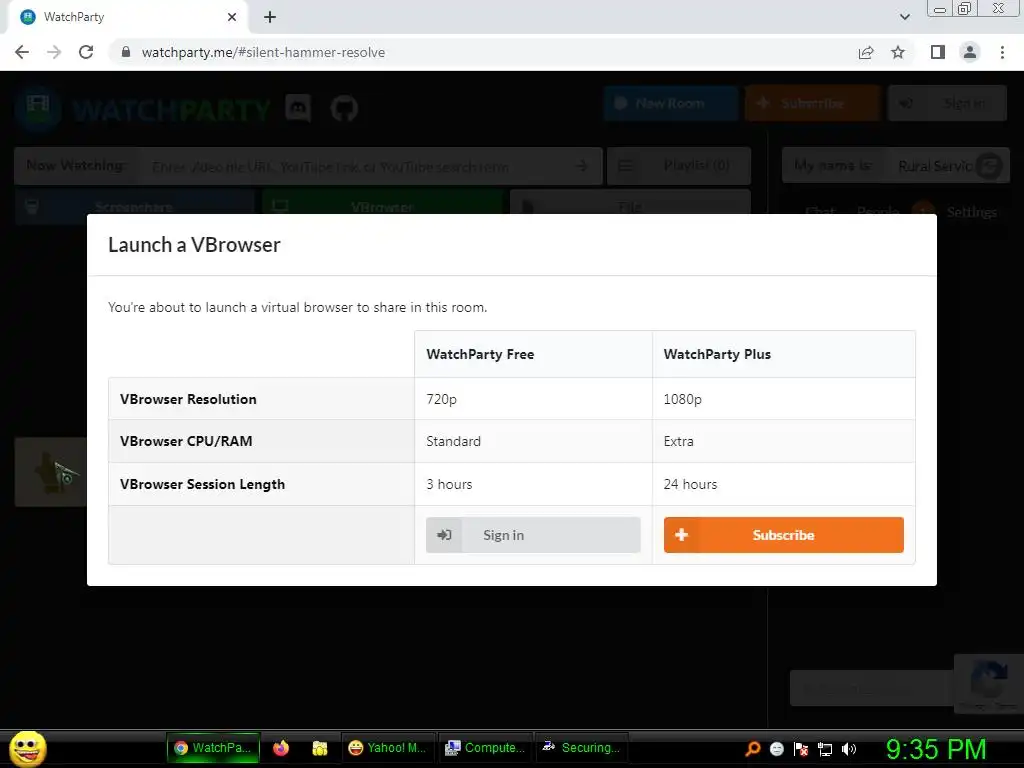1024x768 pixels.
Task: Click the smiley face start button
Action: (28, 748)
